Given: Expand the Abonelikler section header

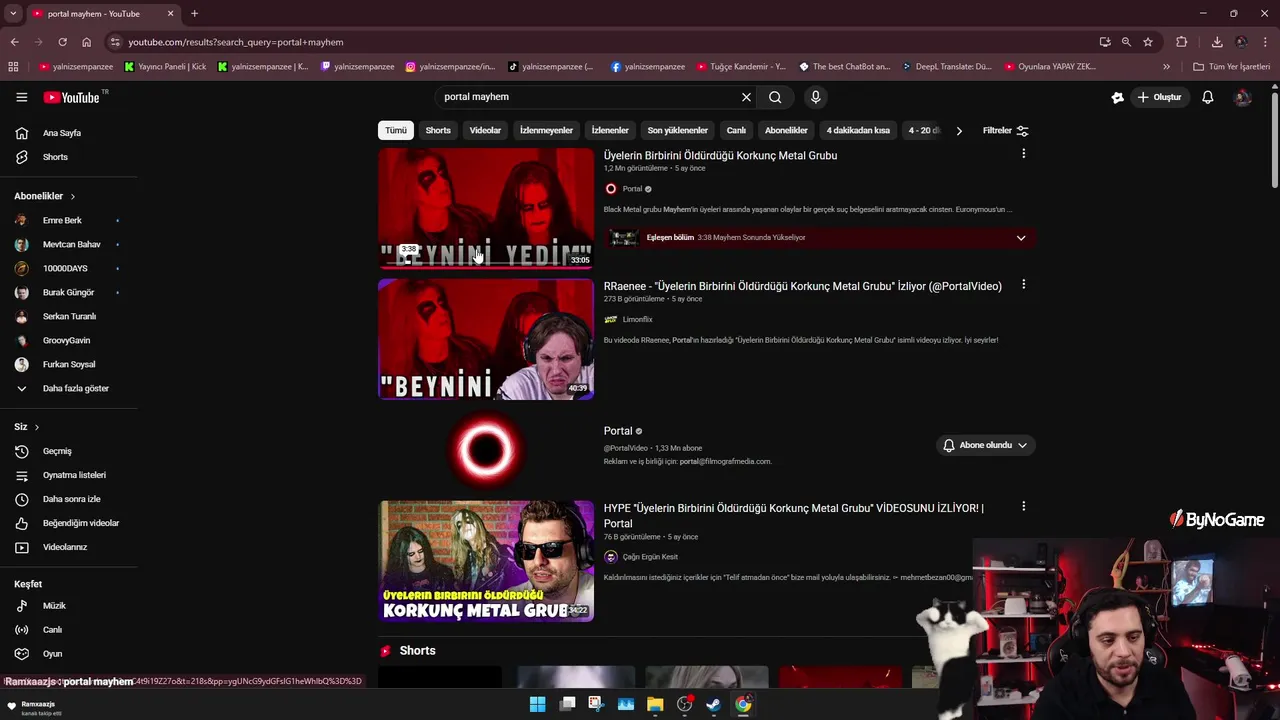Looking at the screenshot, I should (44, 196).
